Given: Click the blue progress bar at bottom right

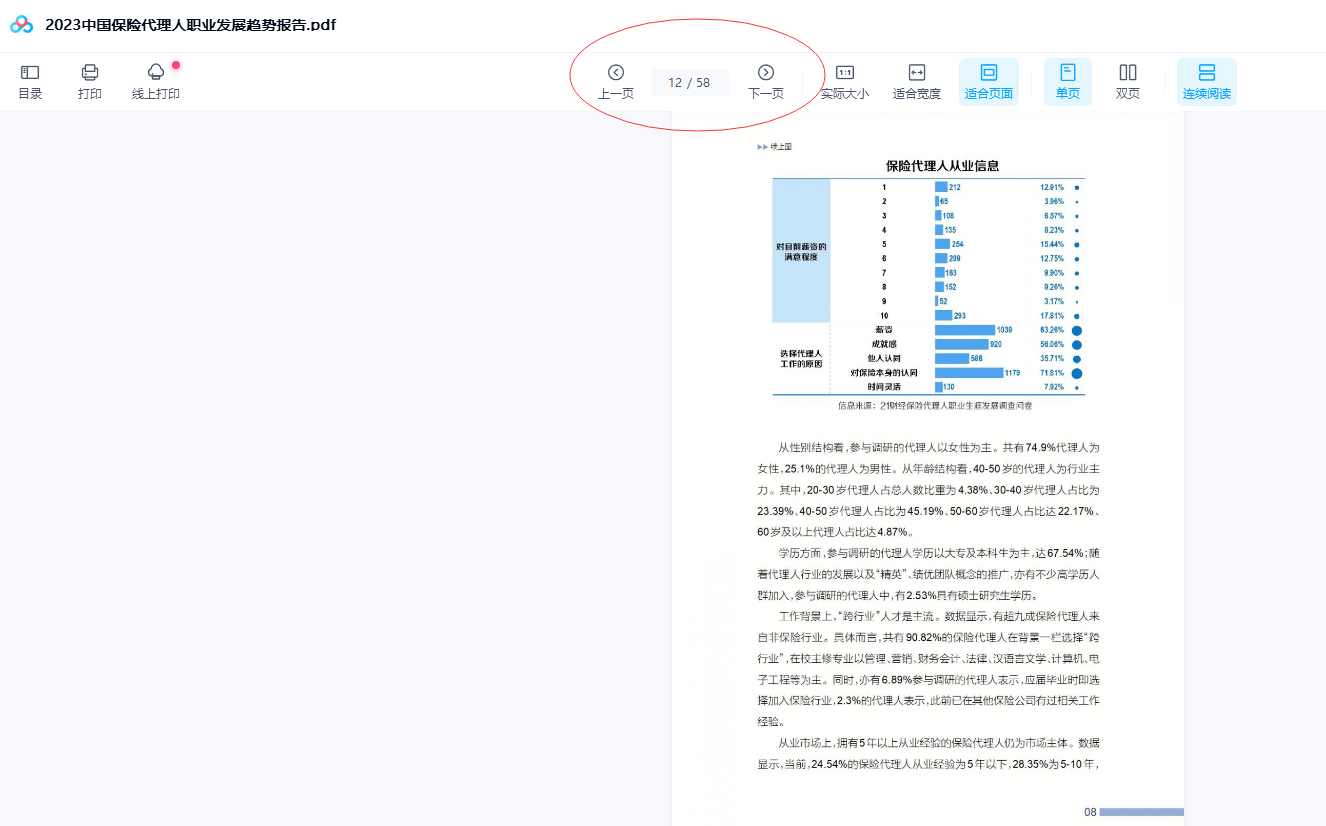Looking at the screenshot, I should [1140, 813].
